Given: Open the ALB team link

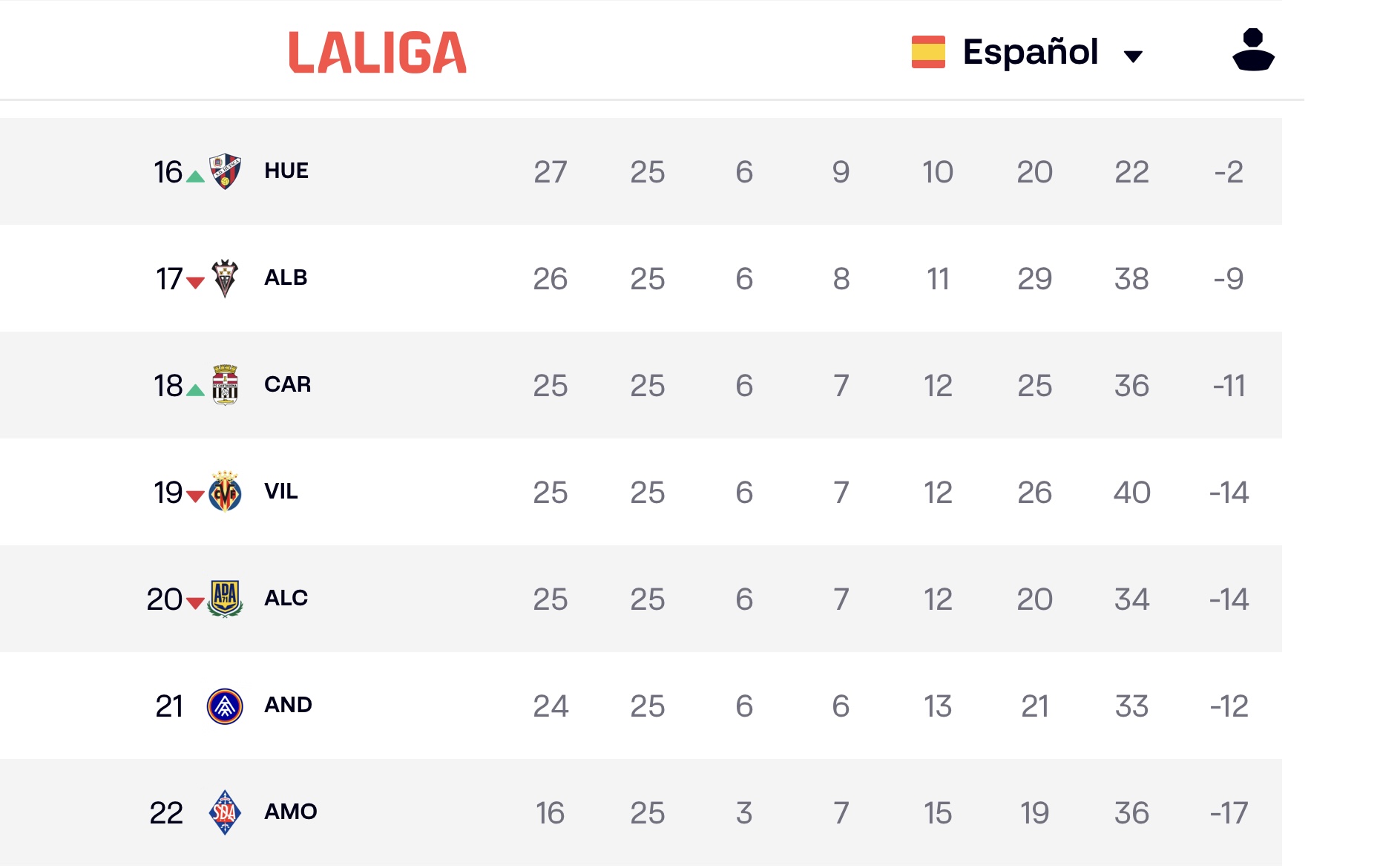Looking at the screenshot, I should 286,277.
